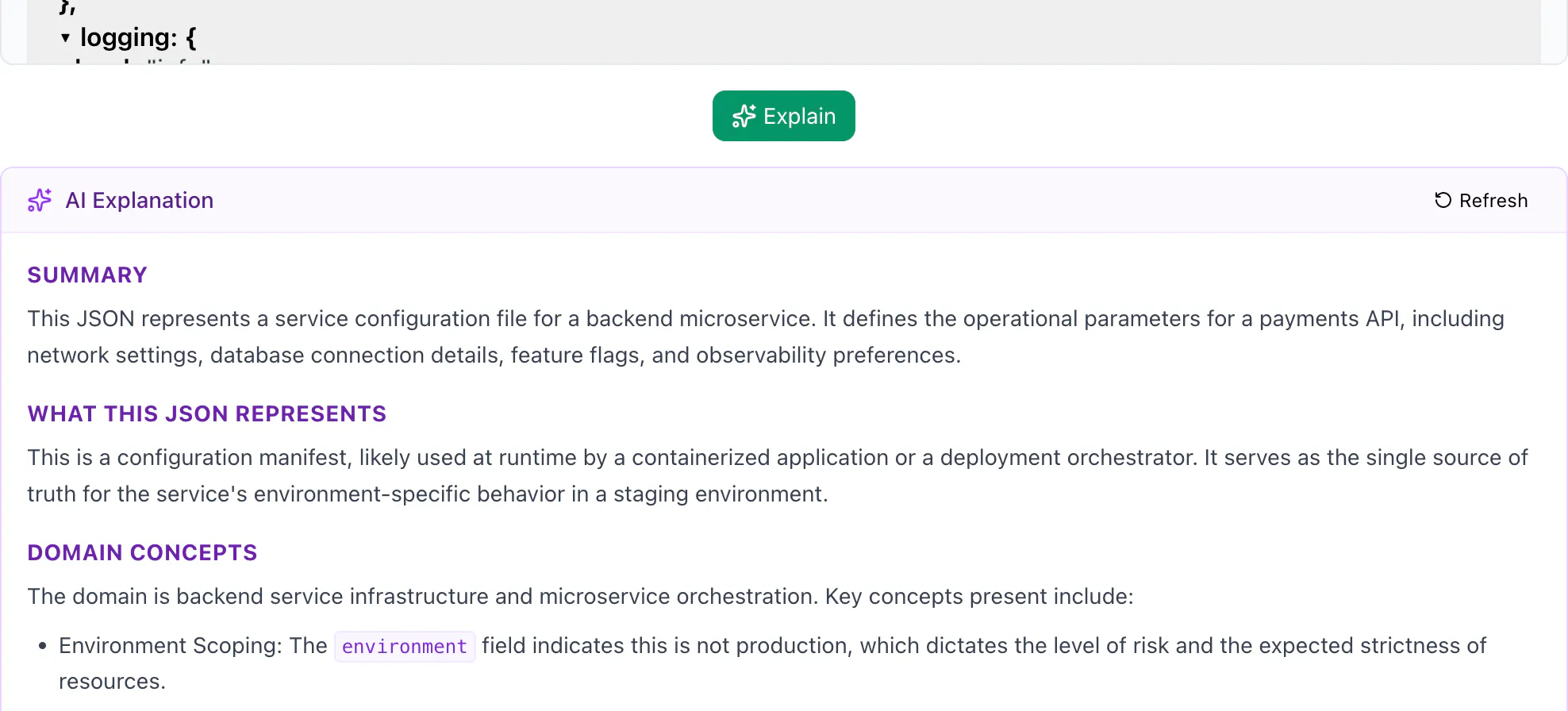The height and width of the screenshot is (711, 1568).
Task: Click the bullet dot before Environment Scoping
Action: point(43,646)
